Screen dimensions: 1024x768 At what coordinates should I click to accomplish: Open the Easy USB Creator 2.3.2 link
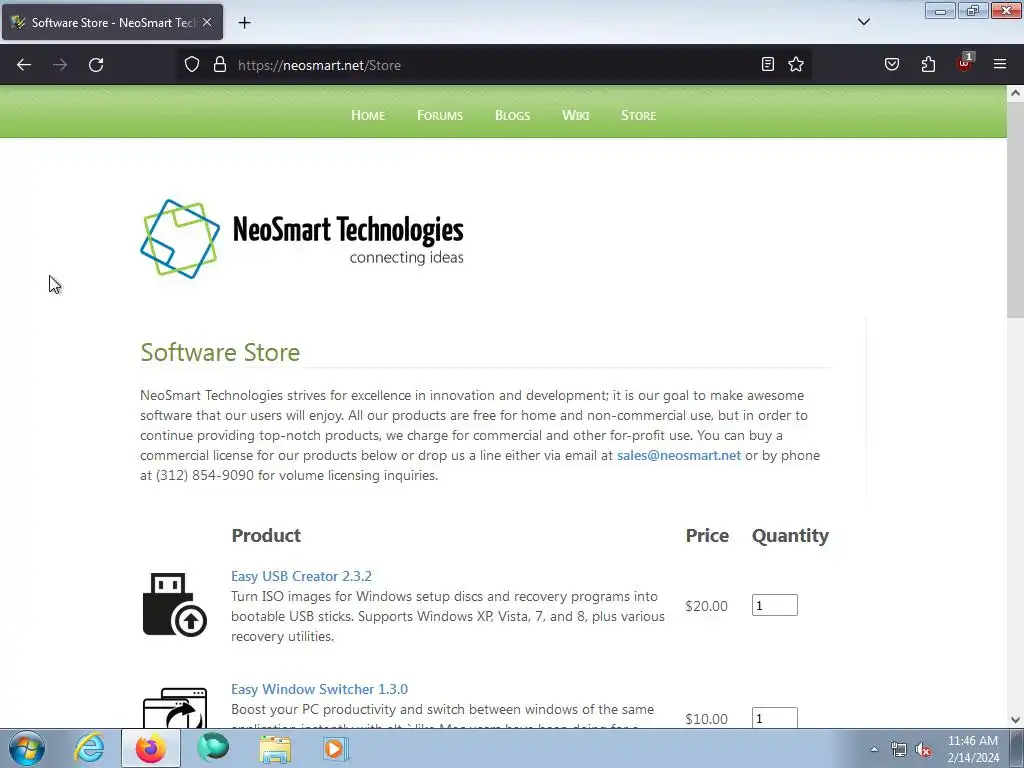coord(301,576)
